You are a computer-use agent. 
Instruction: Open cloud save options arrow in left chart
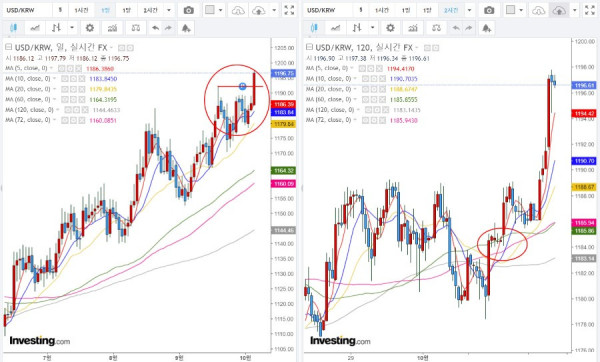point(274,10)
